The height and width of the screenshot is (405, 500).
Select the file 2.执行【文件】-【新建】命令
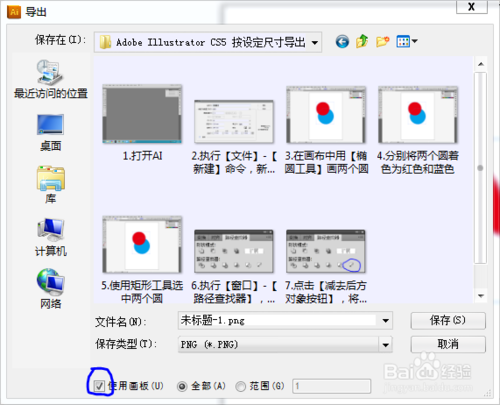234,137
